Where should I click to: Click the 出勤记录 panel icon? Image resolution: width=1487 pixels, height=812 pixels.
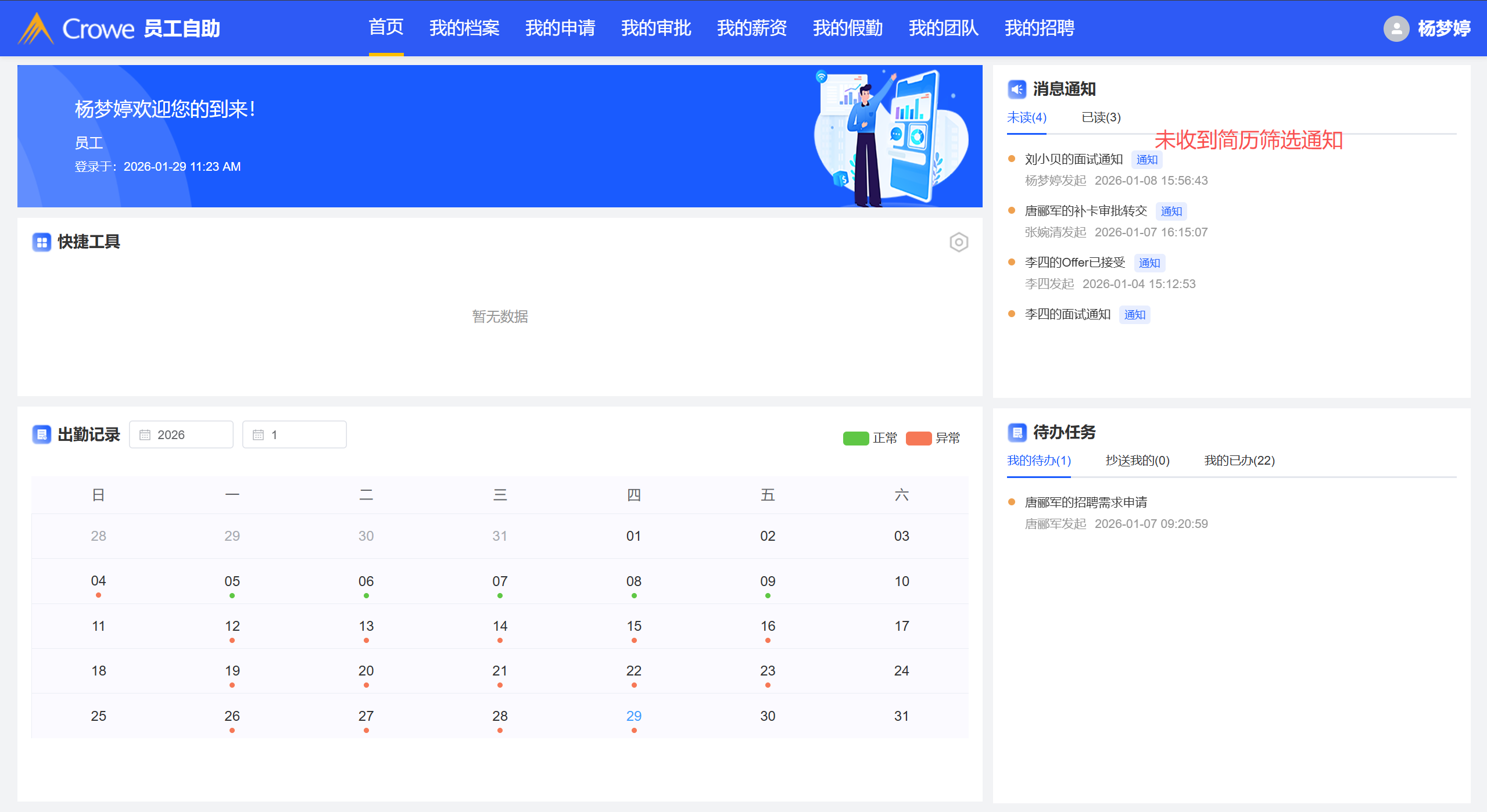(41, 434)
